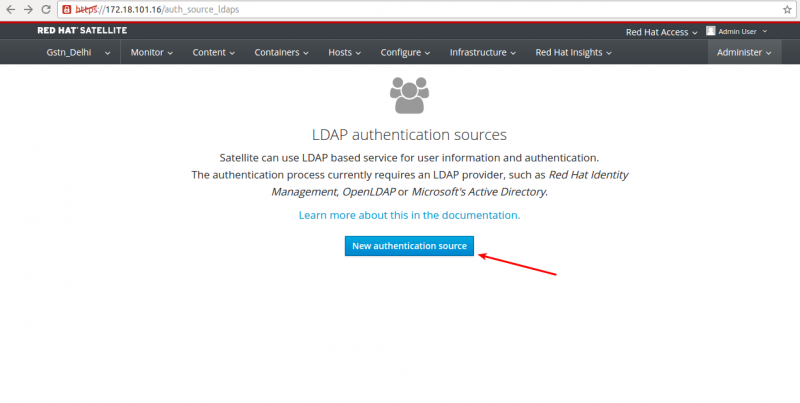This screenshot has height=403, width=800.
Task: Click the OpenLDAP text
Action: coord(369,192)
